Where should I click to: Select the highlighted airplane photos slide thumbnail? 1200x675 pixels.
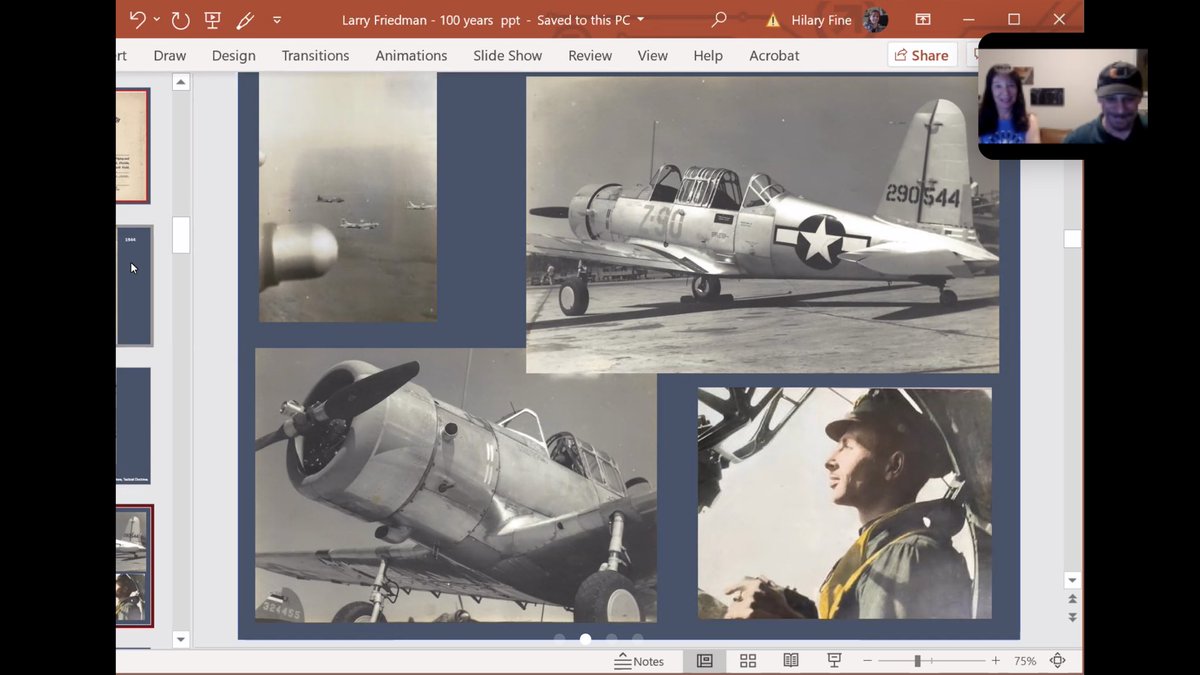click(134, 566)
